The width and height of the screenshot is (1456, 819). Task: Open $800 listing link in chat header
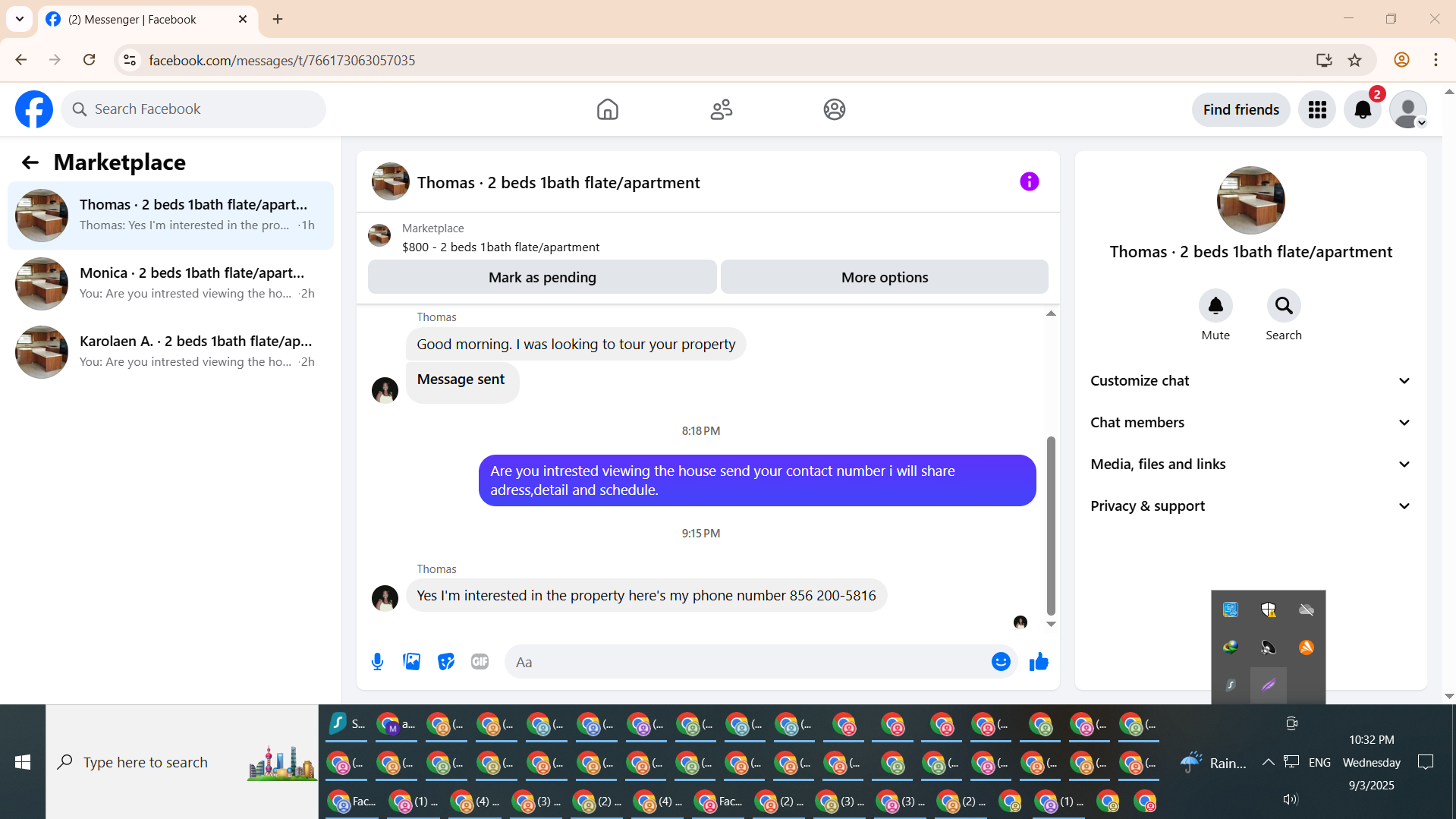tap(501, 247)
